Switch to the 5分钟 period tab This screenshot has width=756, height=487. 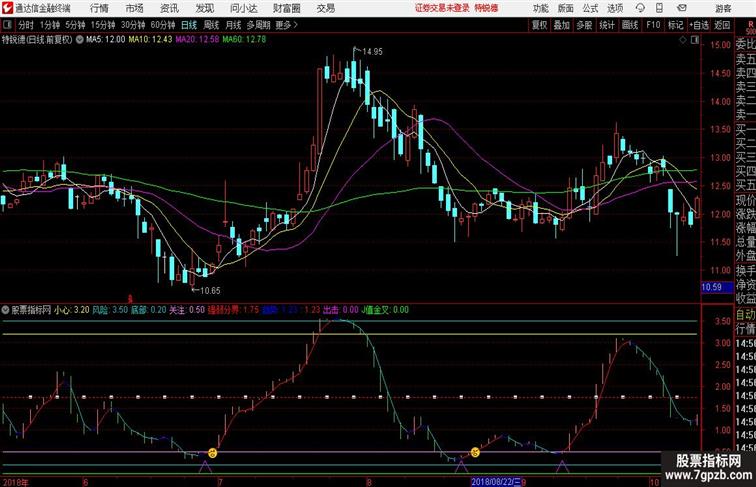[x=75, y=25]
